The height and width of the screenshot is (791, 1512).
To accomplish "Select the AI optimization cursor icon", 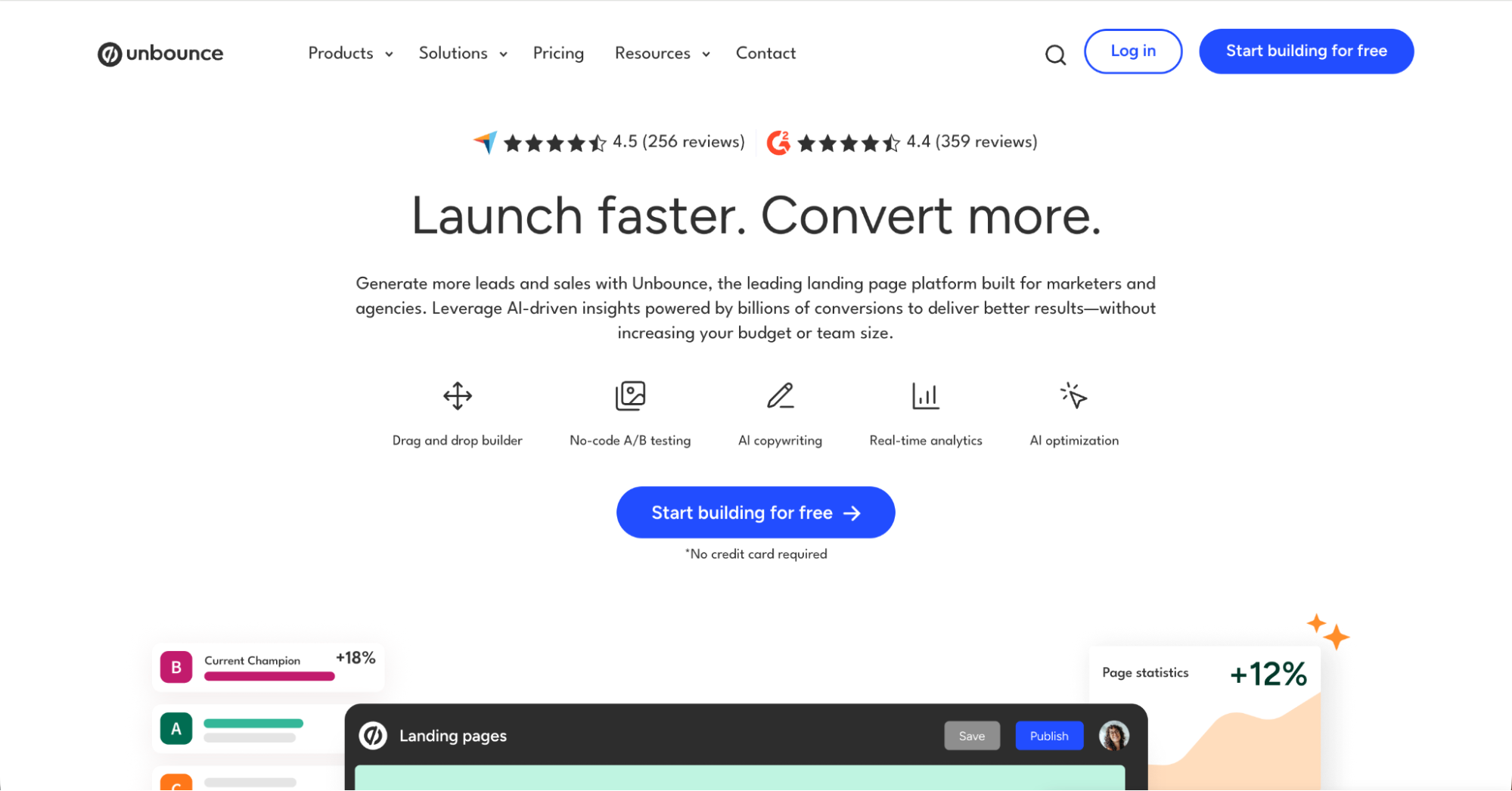I will click(x=1073, y=395).
